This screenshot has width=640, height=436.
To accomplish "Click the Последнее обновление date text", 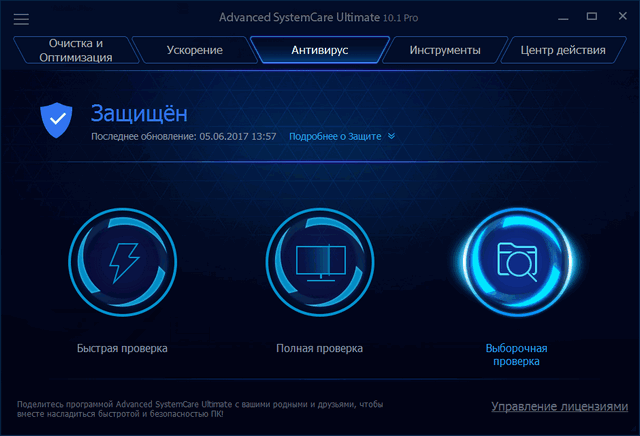I will point(184,136).
